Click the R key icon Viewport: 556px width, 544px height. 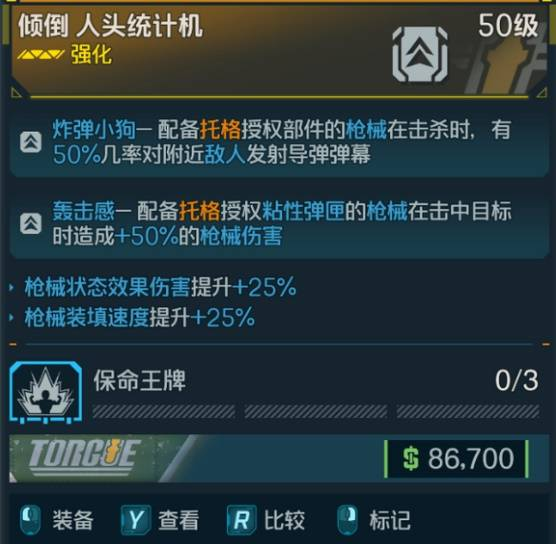coord(241,520)
